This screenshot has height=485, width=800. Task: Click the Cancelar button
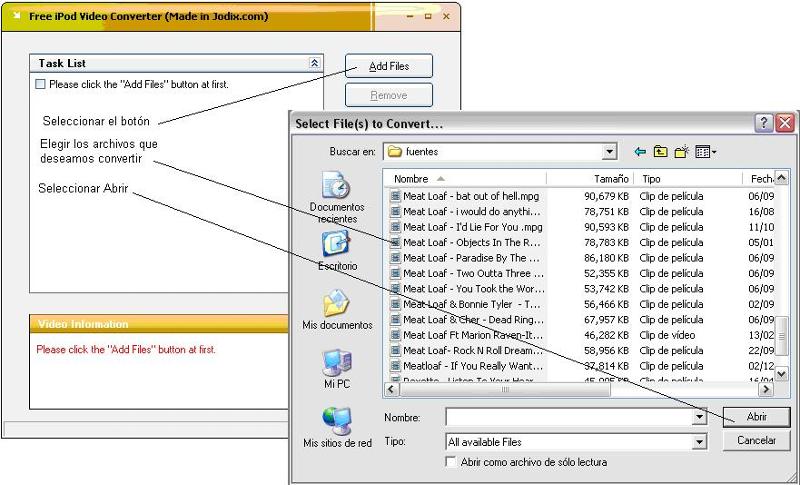point(757,440)
